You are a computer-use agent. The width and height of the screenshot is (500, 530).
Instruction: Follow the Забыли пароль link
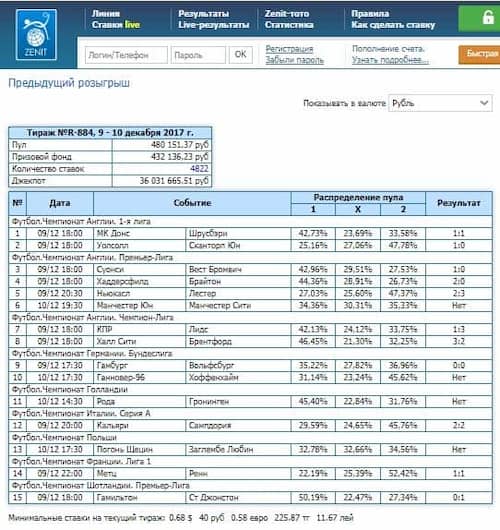click(x=294, y=60)
